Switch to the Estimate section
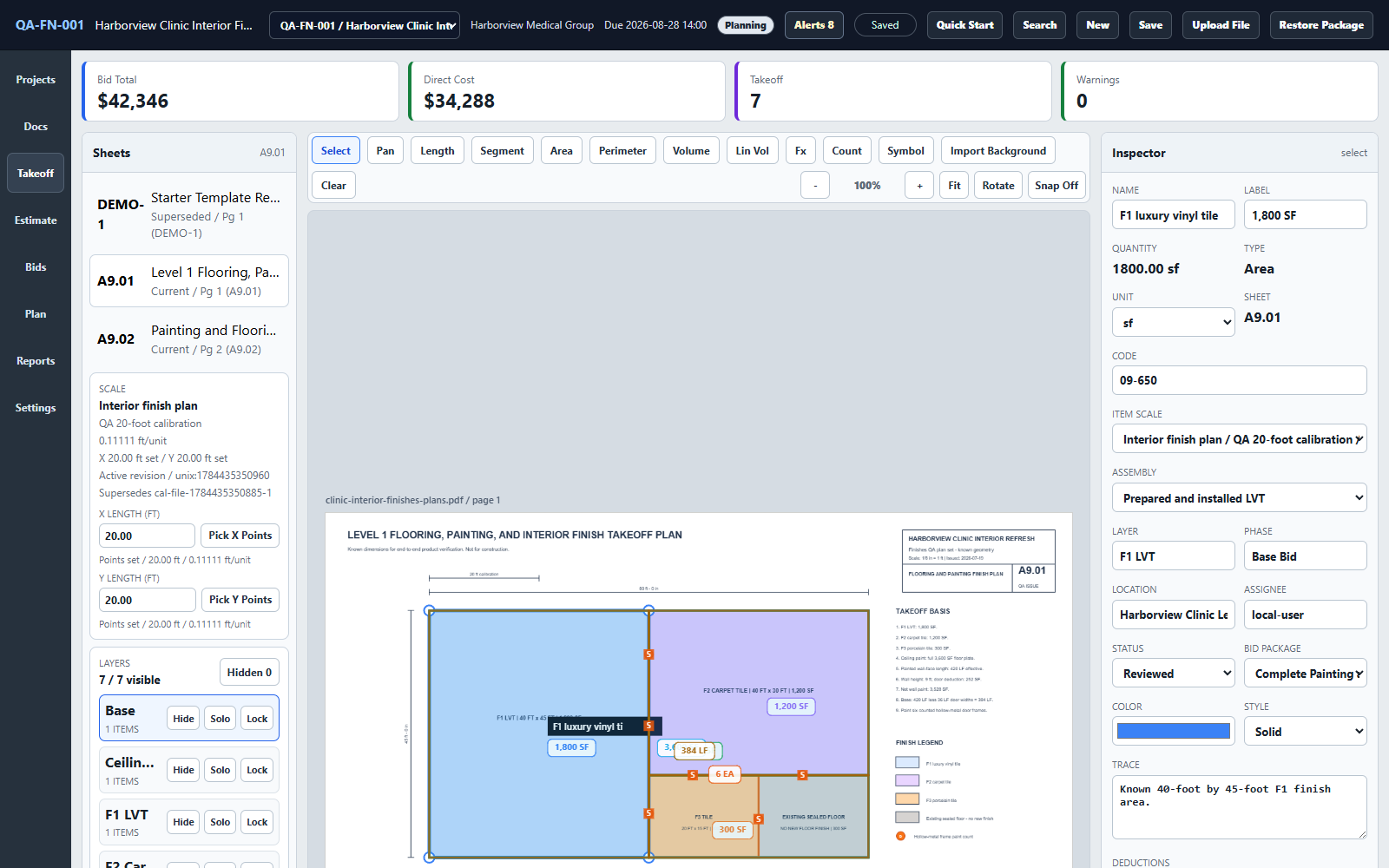 click(36, 220)
